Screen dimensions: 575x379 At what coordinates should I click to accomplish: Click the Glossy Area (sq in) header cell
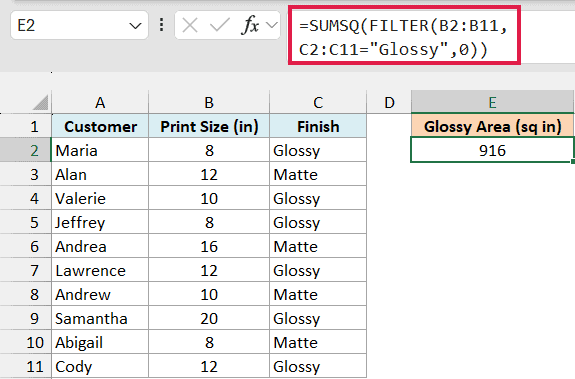click(x=492, y=126)
